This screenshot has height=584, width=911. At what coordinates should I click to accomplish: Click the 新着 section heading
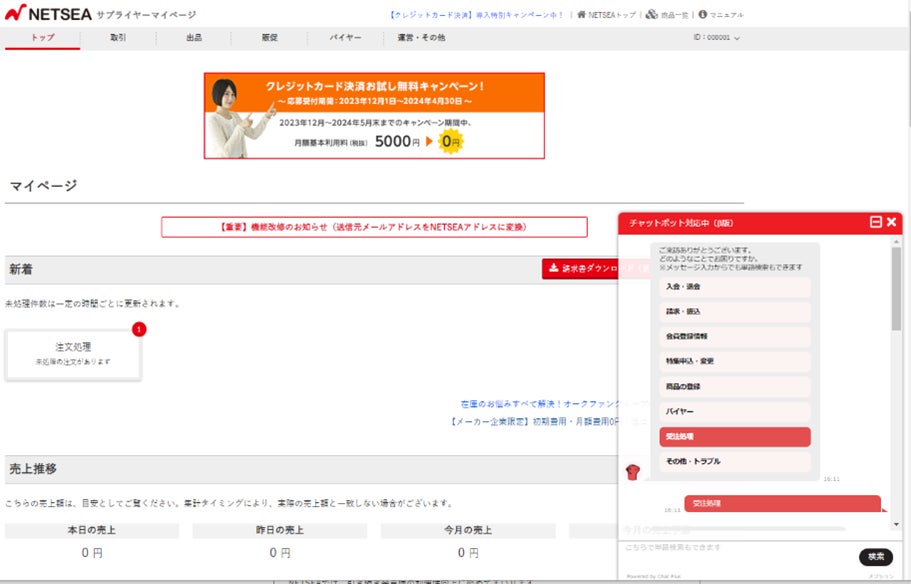[x=21, y=270]
